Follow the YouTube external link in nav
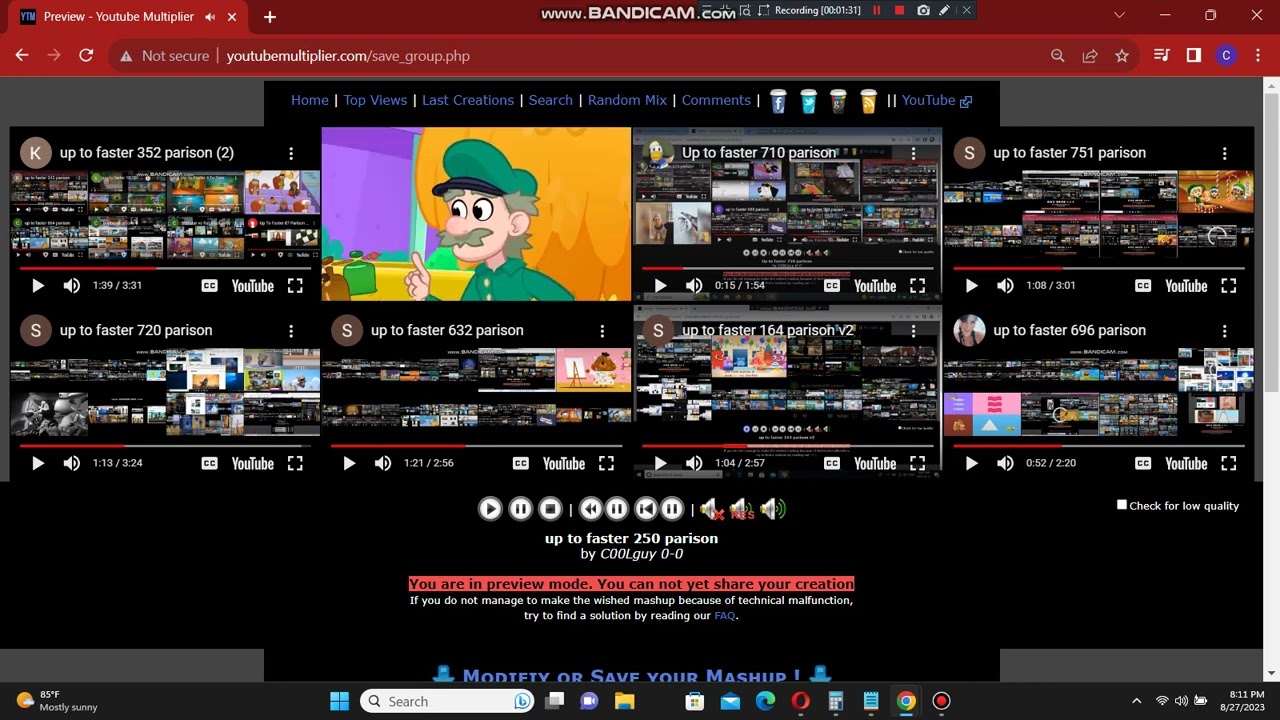This screenshot has height=720, width=1280. tap(937, 100)
